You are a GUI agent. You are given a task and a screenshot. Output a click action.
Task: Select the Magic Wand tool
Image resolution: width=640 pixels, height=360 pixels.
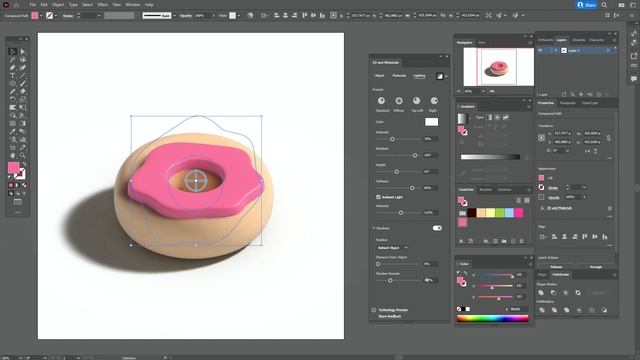tap(12, 60)
